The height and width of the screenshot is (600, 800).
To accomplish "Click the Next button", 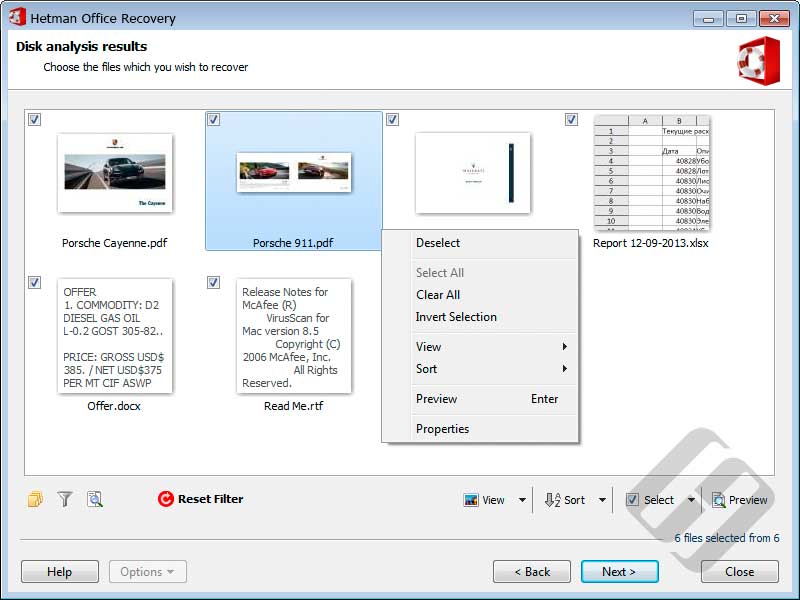I will click(619, 571).
